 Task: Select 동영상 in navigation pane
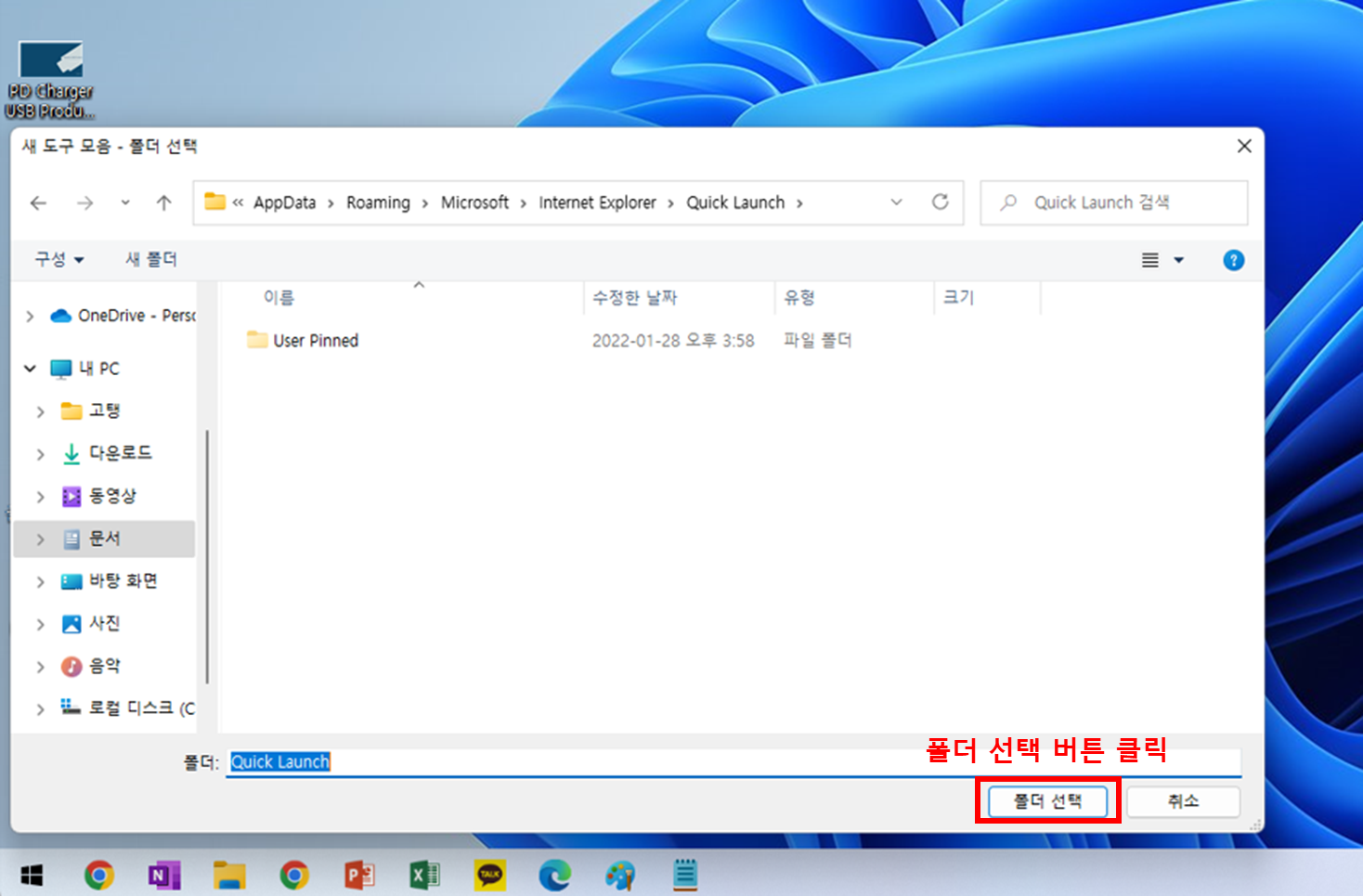[x=112, y=496]
